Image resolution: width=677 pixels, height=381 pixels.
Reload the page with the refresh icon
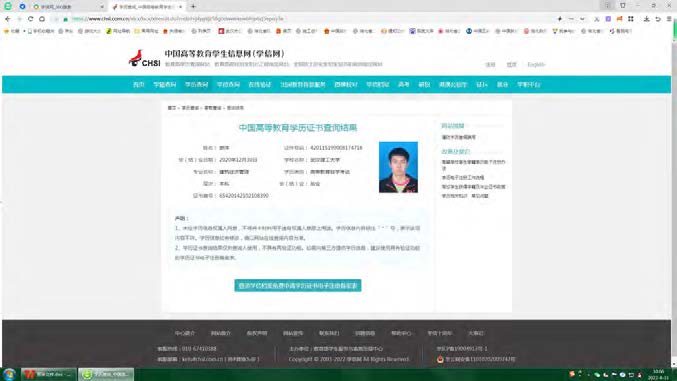[x=31, y=19]
